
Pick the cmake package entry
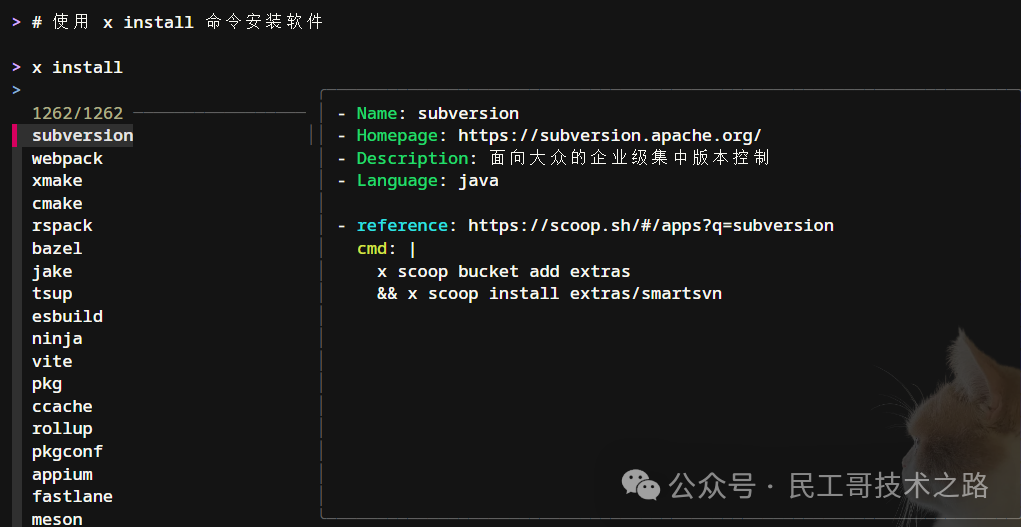click(x=57, y=203)
